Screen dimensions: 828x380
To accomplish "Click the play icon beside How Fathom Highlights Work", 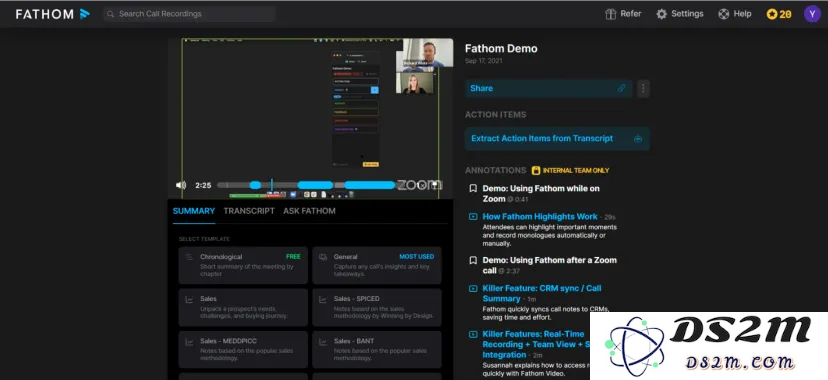I will click(x=473, y=216).
